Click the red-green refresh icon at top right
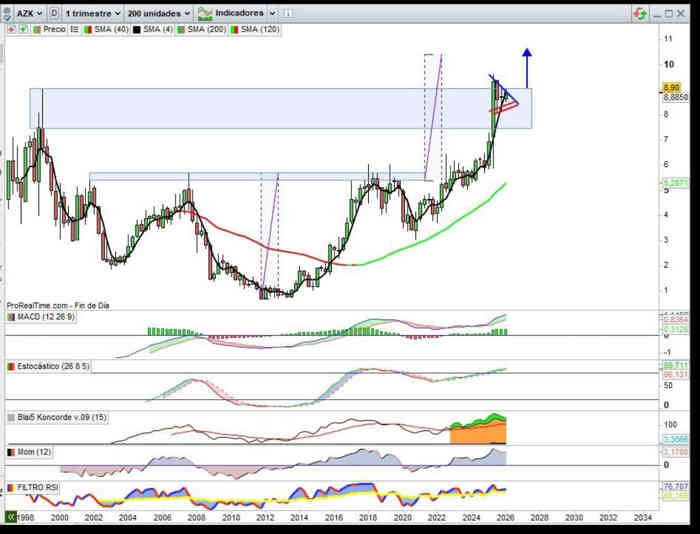Image resolution: width=700 pixels, height=534 pixels. [x=639, y=14]
